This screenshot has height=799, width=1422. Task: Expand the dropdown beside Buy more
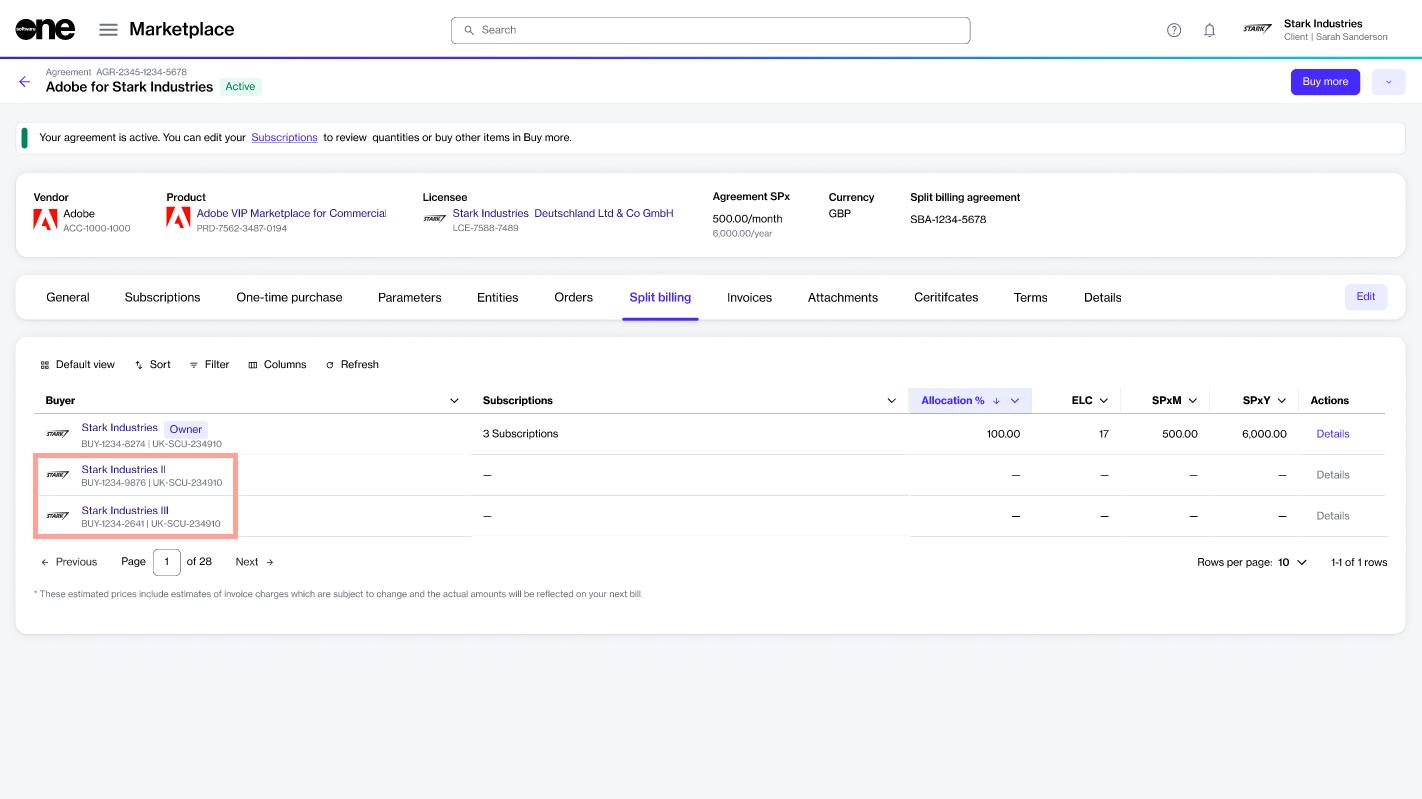1388,82
